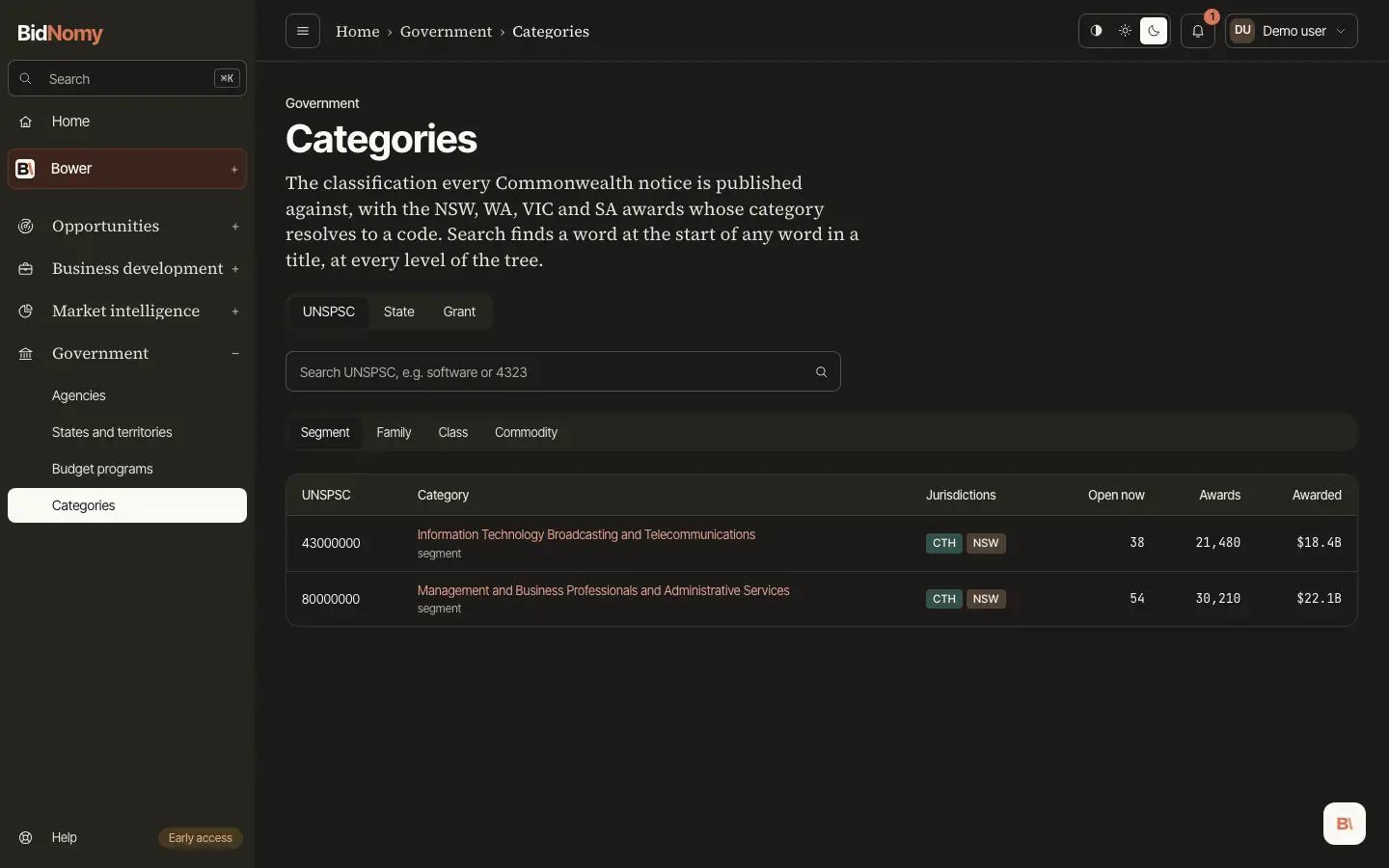
Task: Expand the Business development section
Action: click(235, 269)
